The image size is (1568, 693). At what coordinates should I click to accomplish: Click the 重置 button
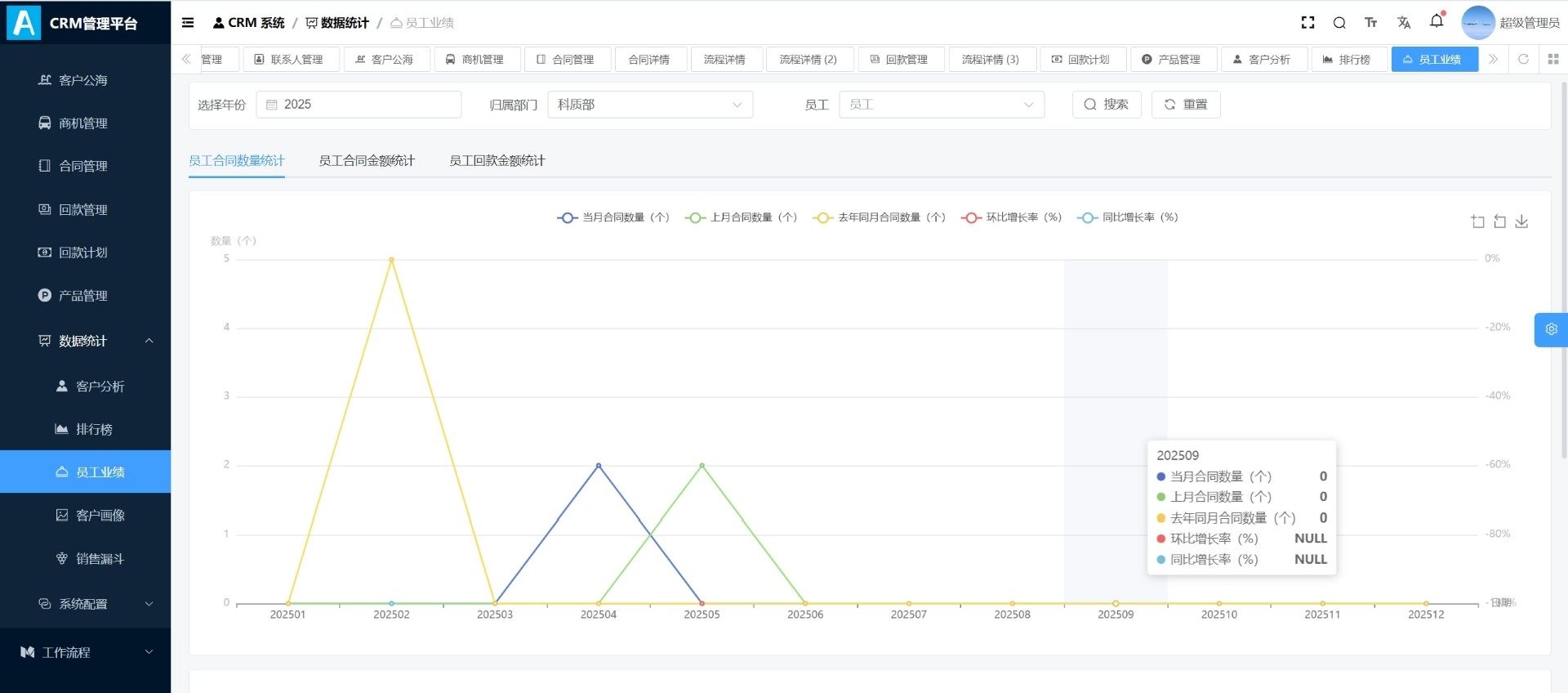click(x=1185, y=105)
